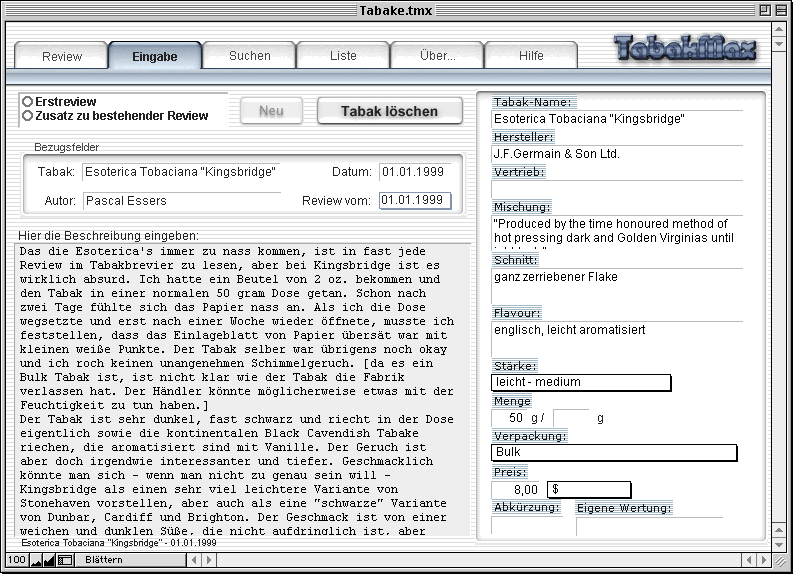Click the vertical scrollbar up arrow at top

[779, 29]
